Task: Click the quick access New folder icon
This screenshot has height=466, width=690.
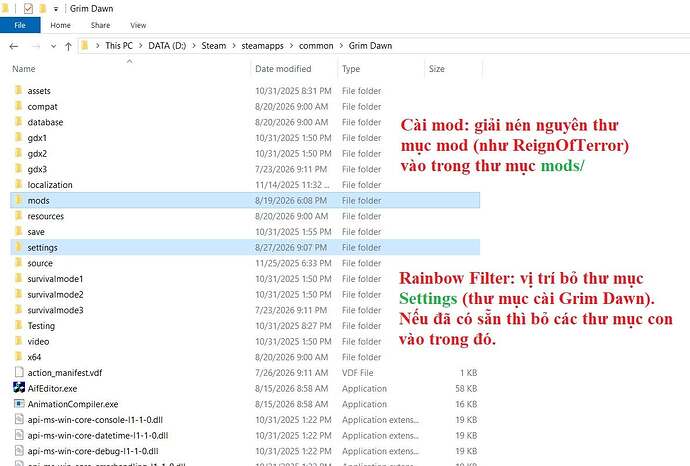Action: pyautogui.click(x=43, y=8)
